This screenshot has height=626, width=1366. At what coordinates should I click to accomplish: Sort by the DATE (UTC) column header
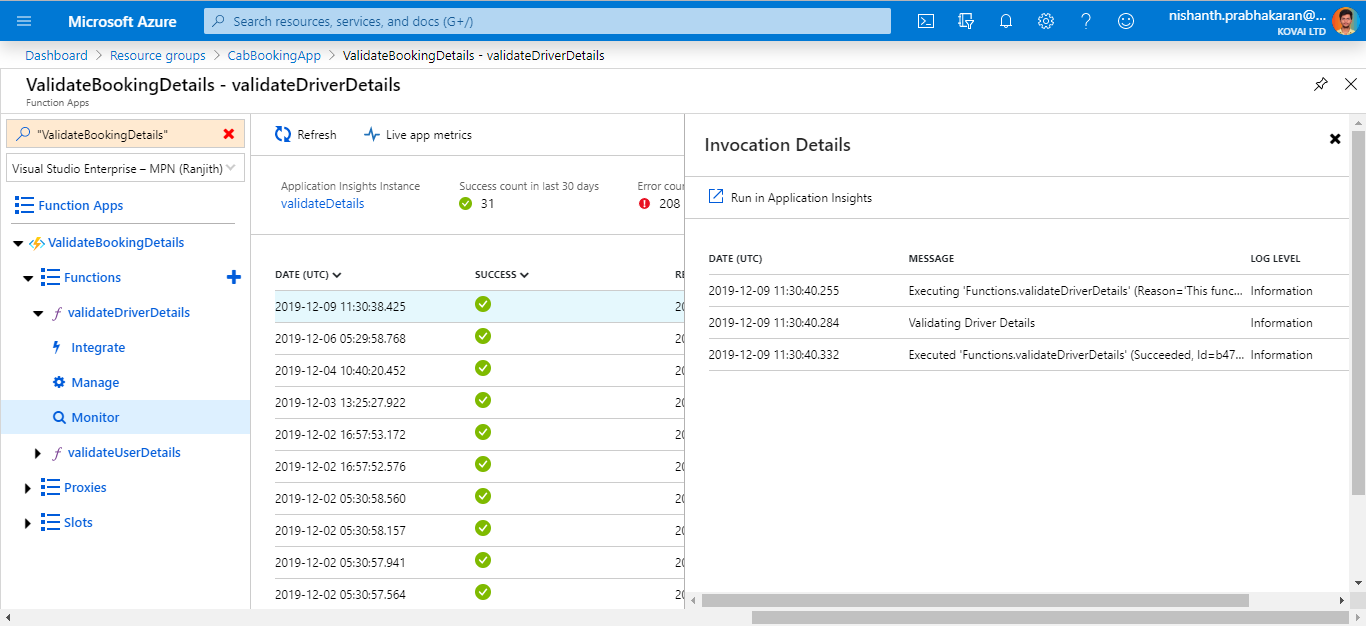click(308, 275)
